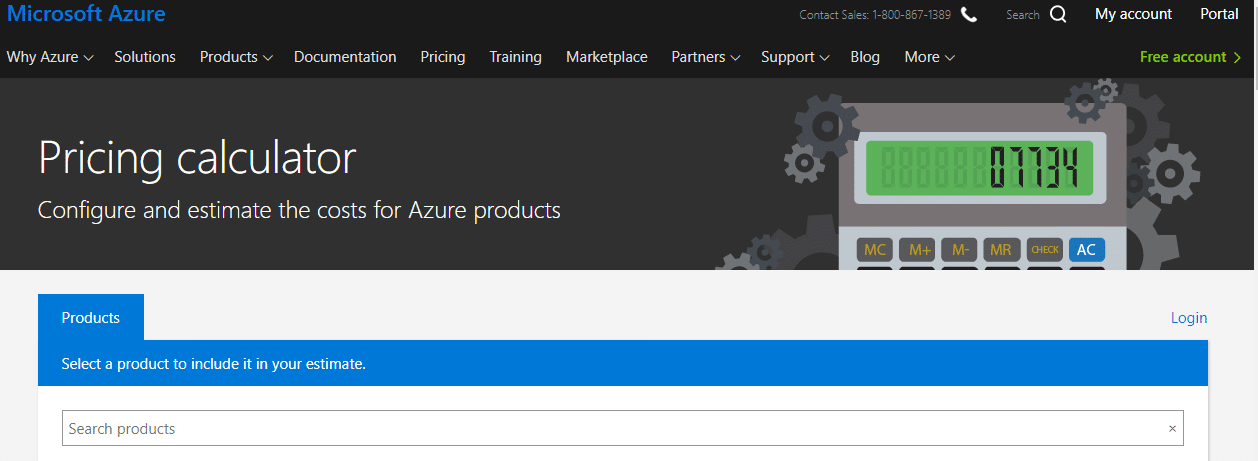Image resolution: width=1258 pixels, height=461 pixels.
Task: Click the MR key on calculator image
Action: (1002, 249)
